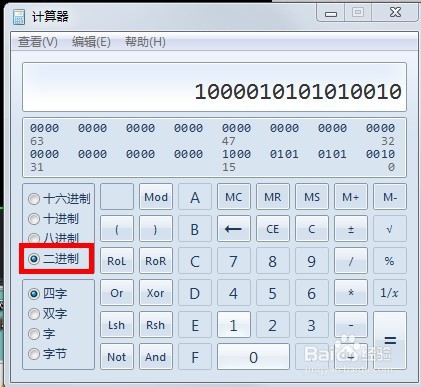Screen dimensions: 421x387
Task: Click the calculator icon in title bar
Action: click(19, 17)
